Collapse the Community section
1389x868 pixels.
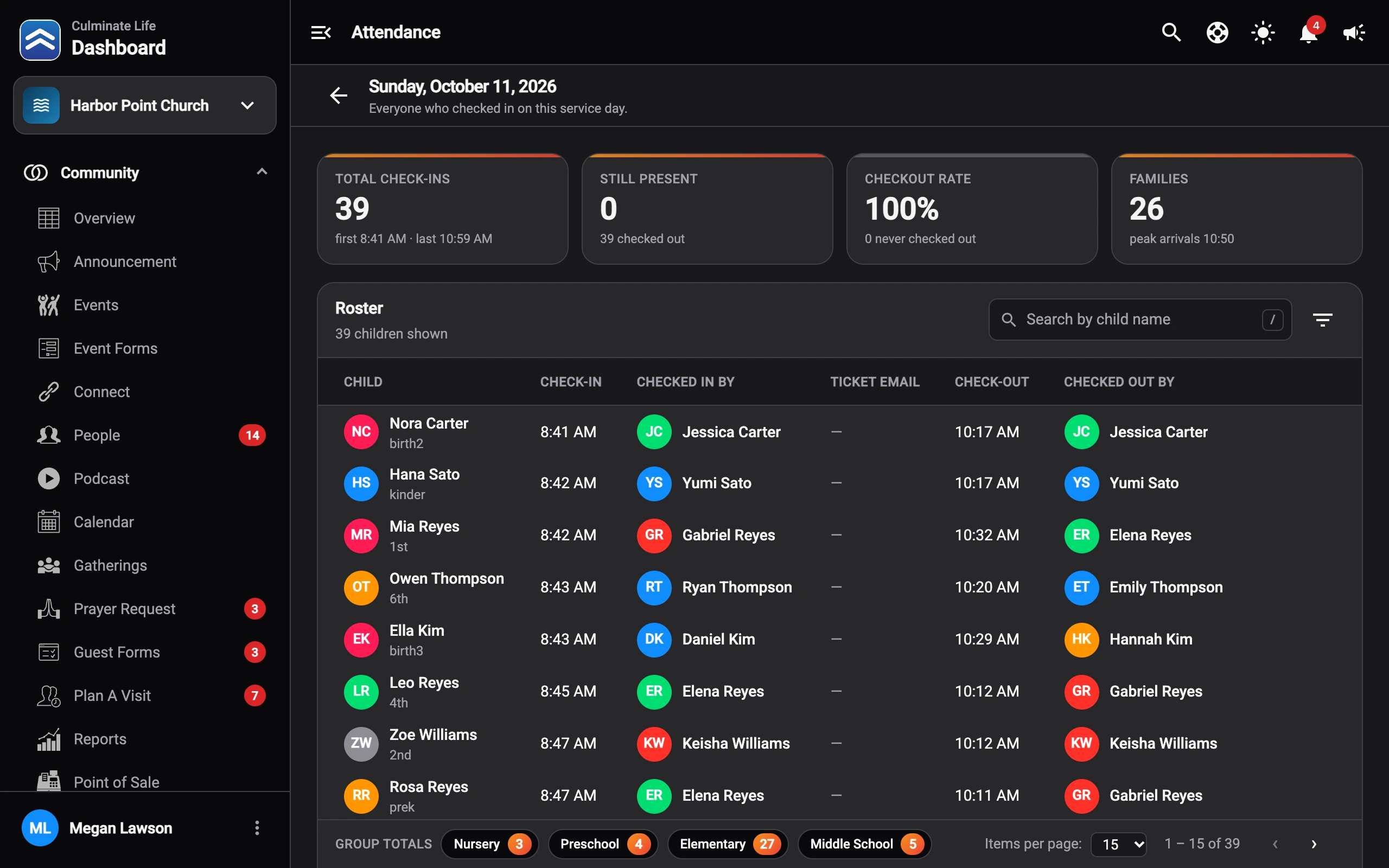tap(262, 172)
